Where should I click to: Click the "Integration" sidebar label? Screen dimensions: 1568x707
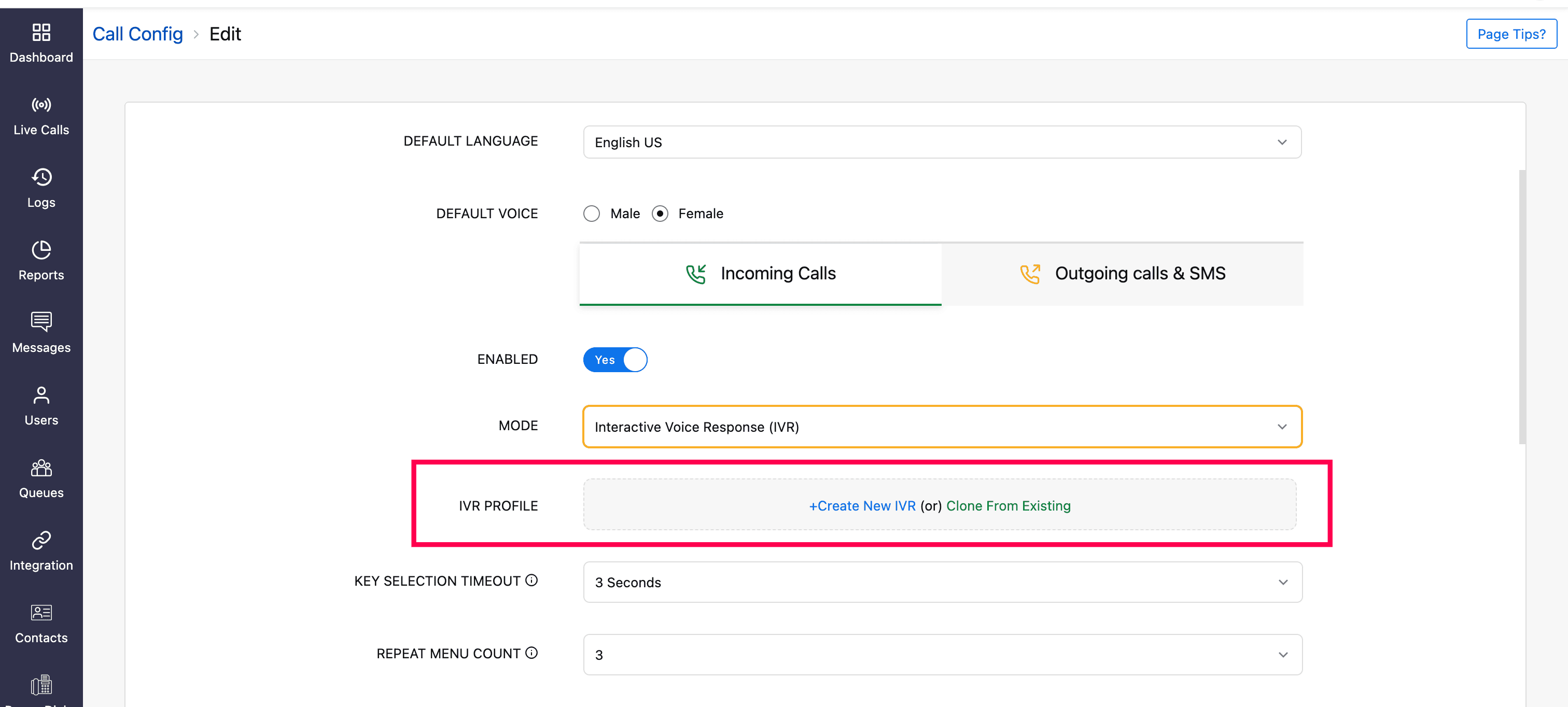tap(41, 565)
